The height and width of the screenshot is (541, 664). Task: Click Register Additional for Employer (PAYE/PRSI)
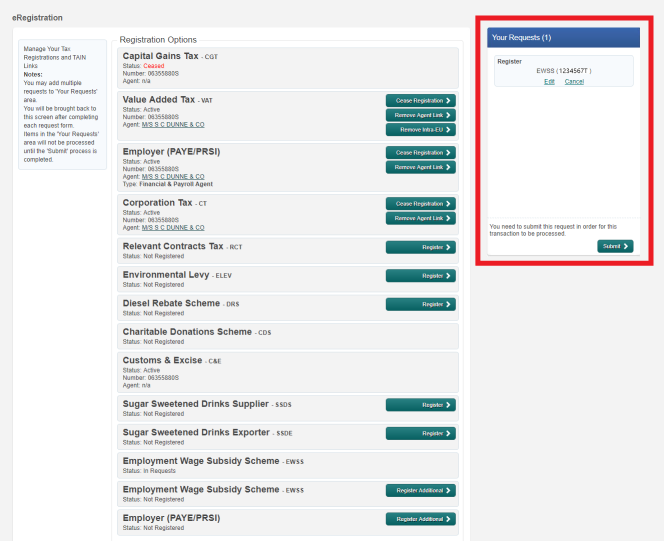pos(420,520)
